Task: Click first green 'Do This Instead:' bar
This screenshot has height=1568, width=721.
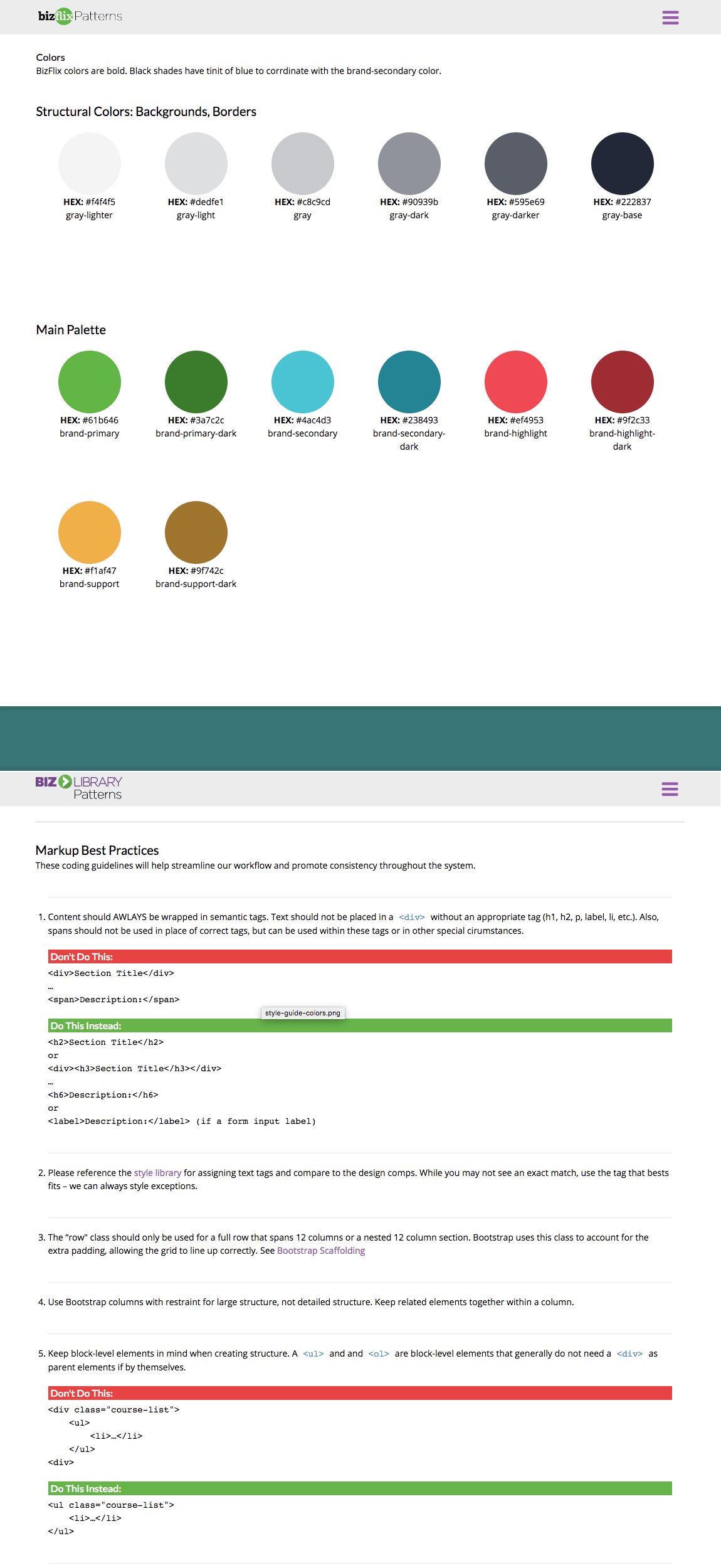Action: click(360, 1025)
